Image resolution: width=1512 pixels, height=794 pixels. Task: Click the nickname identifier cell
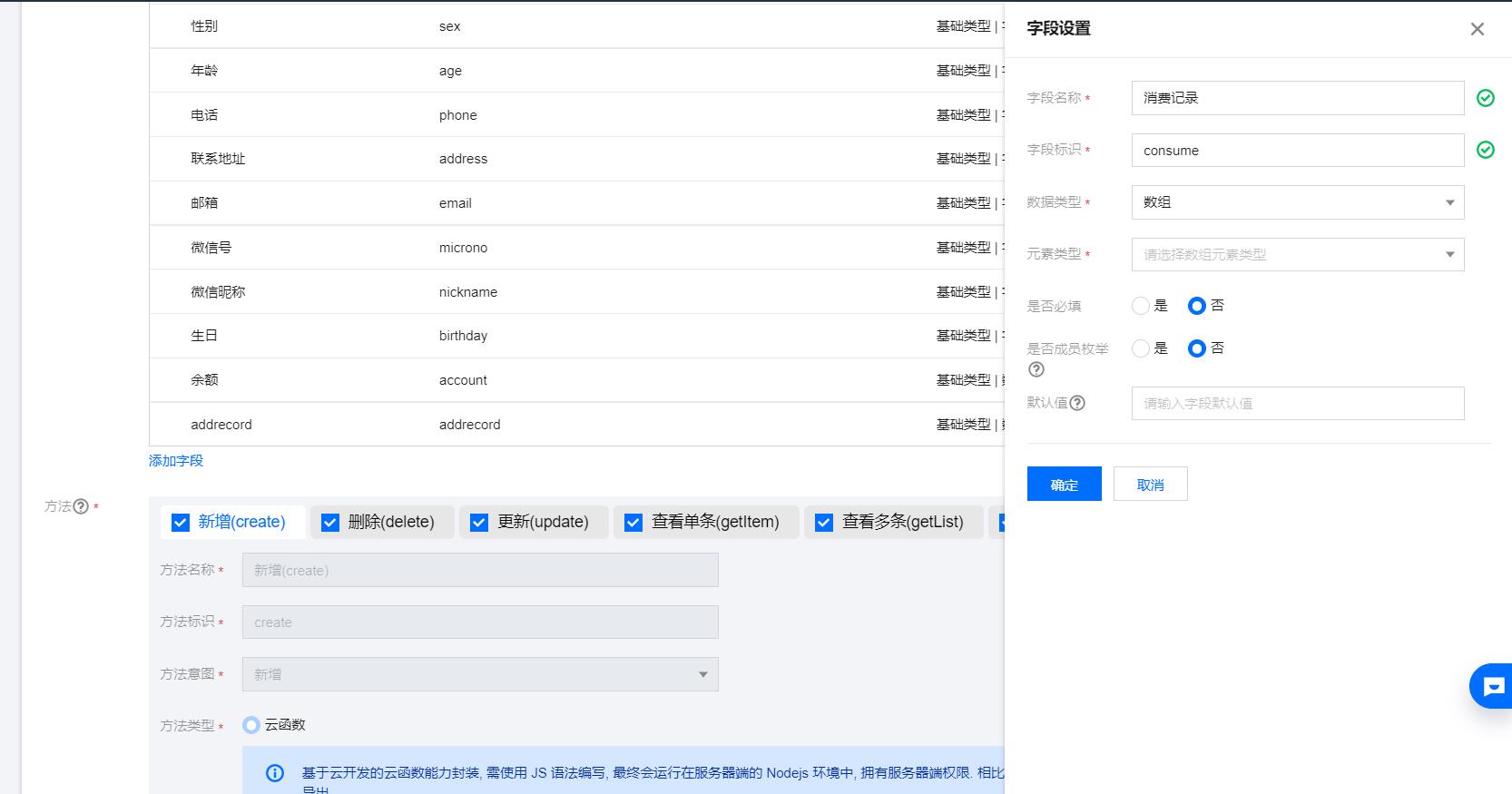click(x=468, y=292)
